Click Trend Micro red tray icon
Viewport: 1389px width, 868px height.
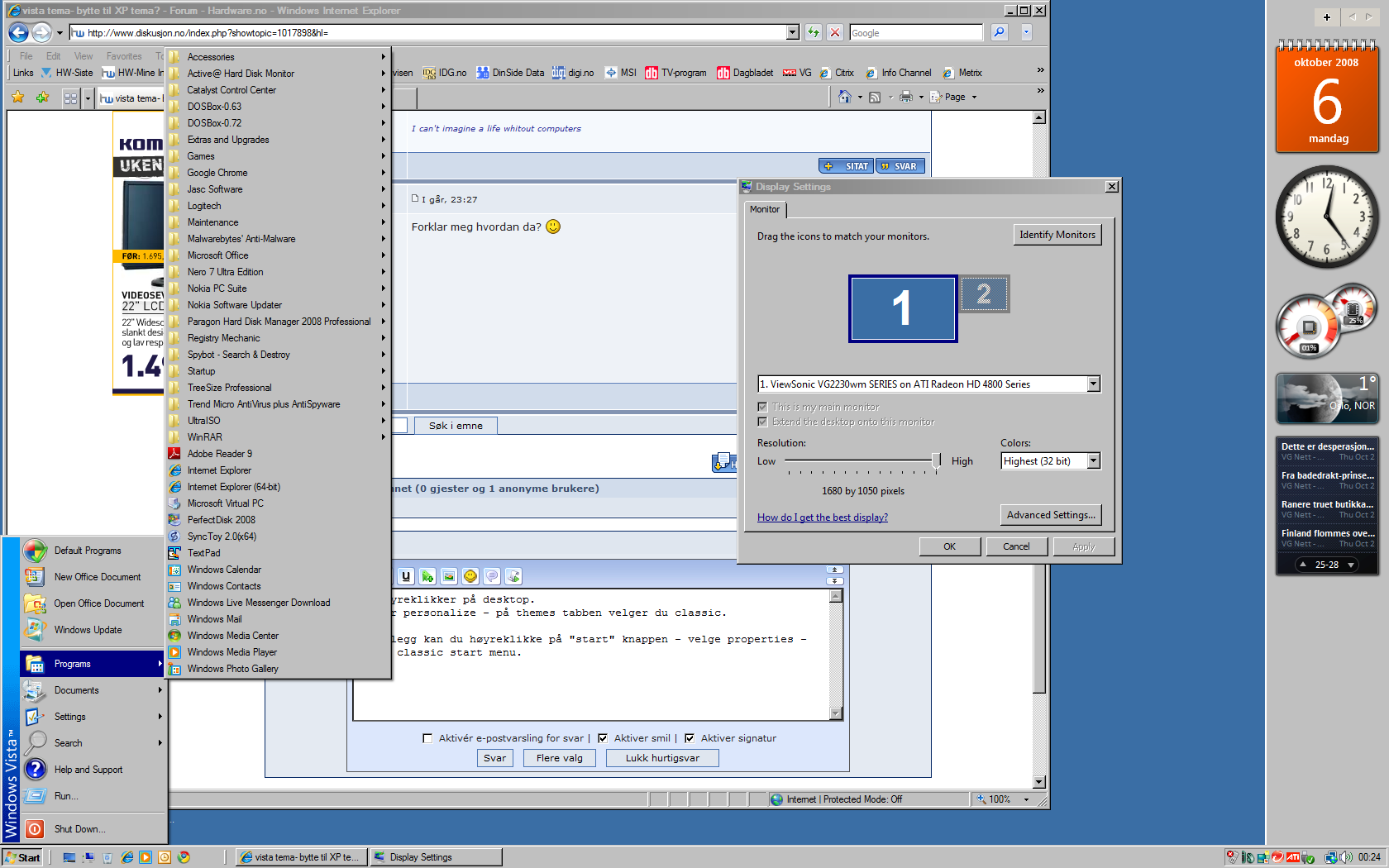pyautogui.click(x=1277, y=857)
